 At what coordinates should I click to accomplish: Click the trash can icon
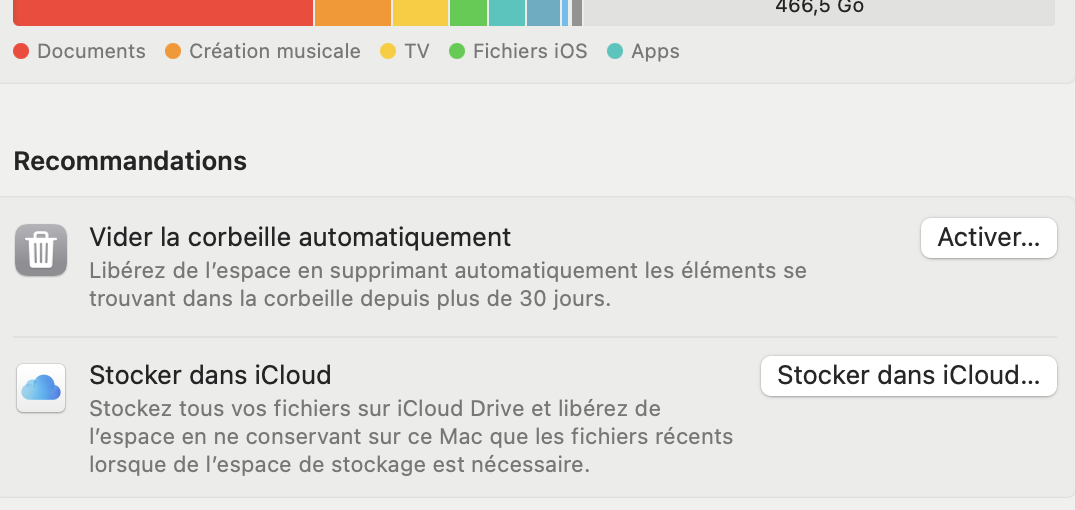(41, 250)
